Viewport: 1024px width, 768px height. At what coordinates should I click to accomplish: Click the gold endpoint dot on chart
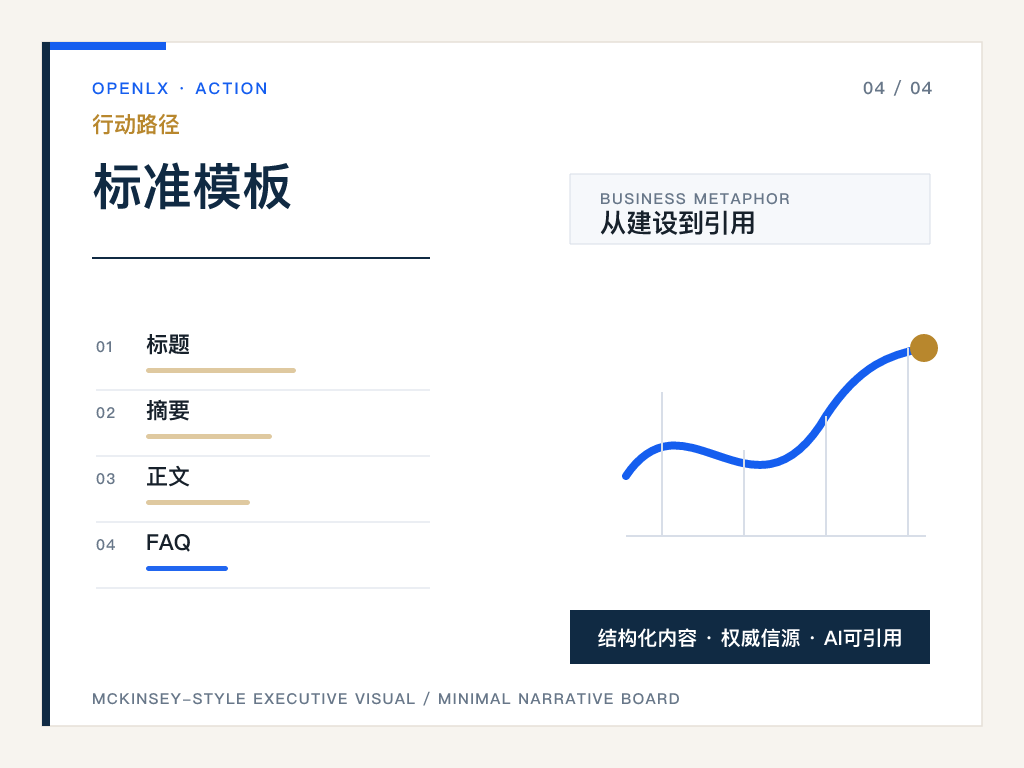[x=923, y=347]
